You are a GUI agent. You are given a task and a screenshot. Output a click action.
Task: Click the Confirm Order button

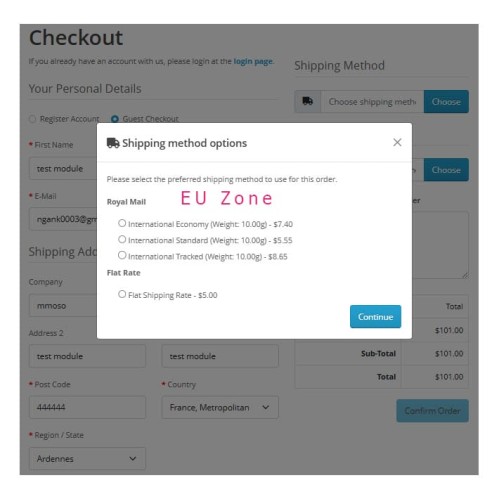point(432,411)
